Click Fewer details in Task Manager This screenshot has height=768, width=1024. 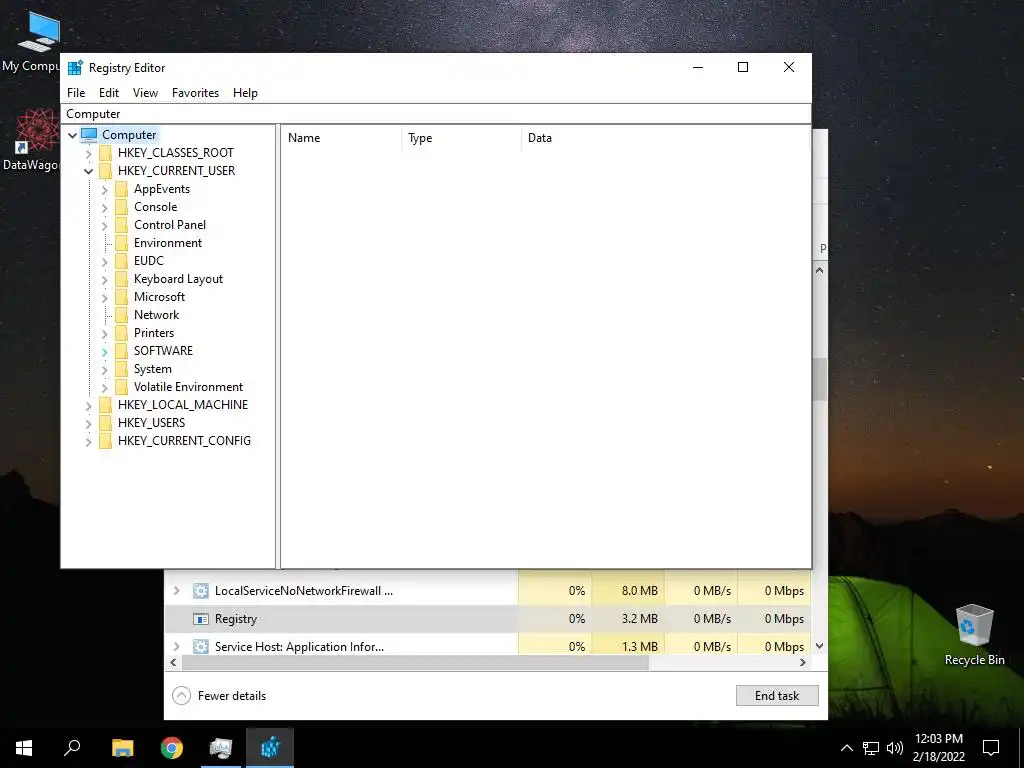(x=219, y=696)
